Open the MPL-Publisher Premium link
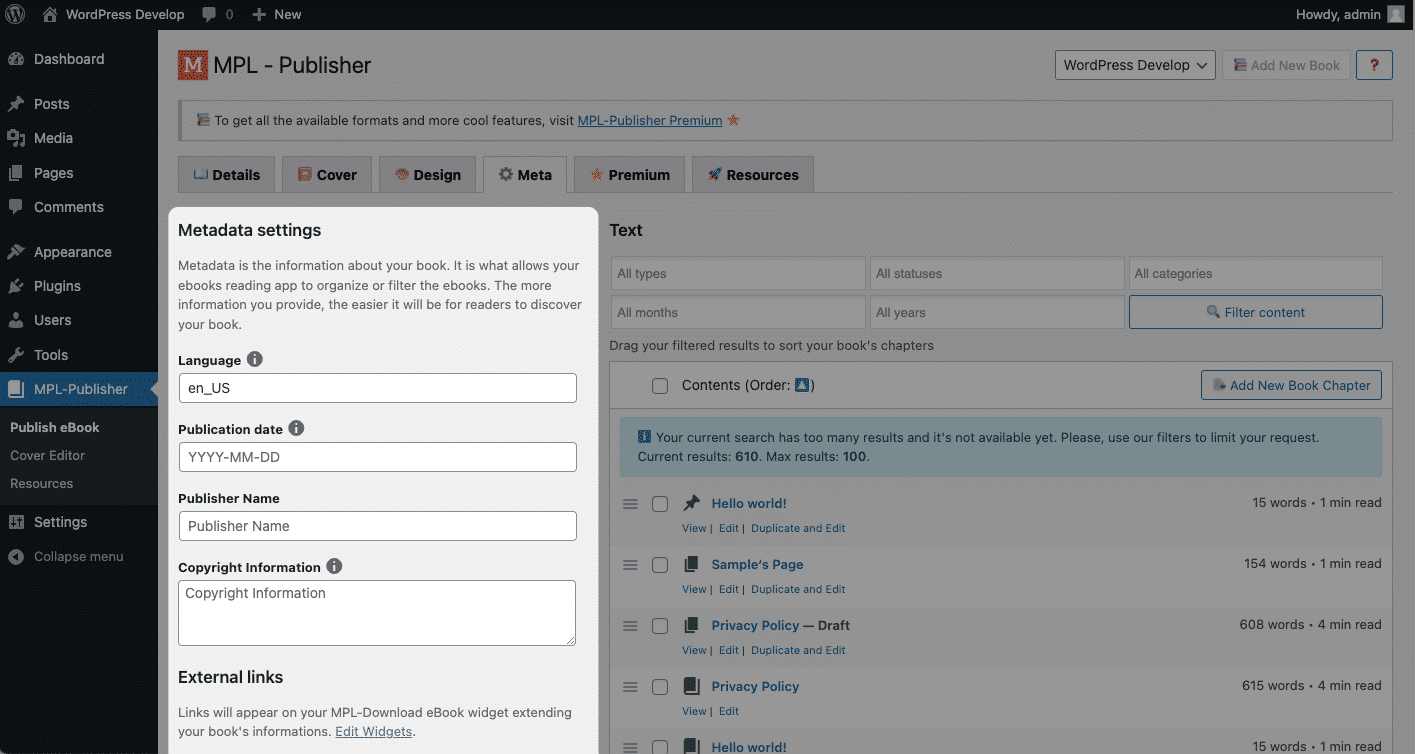 (x=650, y=120)
